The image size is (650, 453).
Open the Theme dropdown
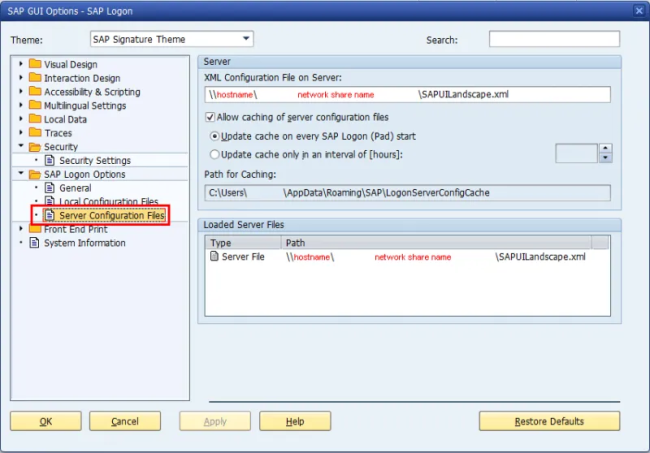coord(246,39)
